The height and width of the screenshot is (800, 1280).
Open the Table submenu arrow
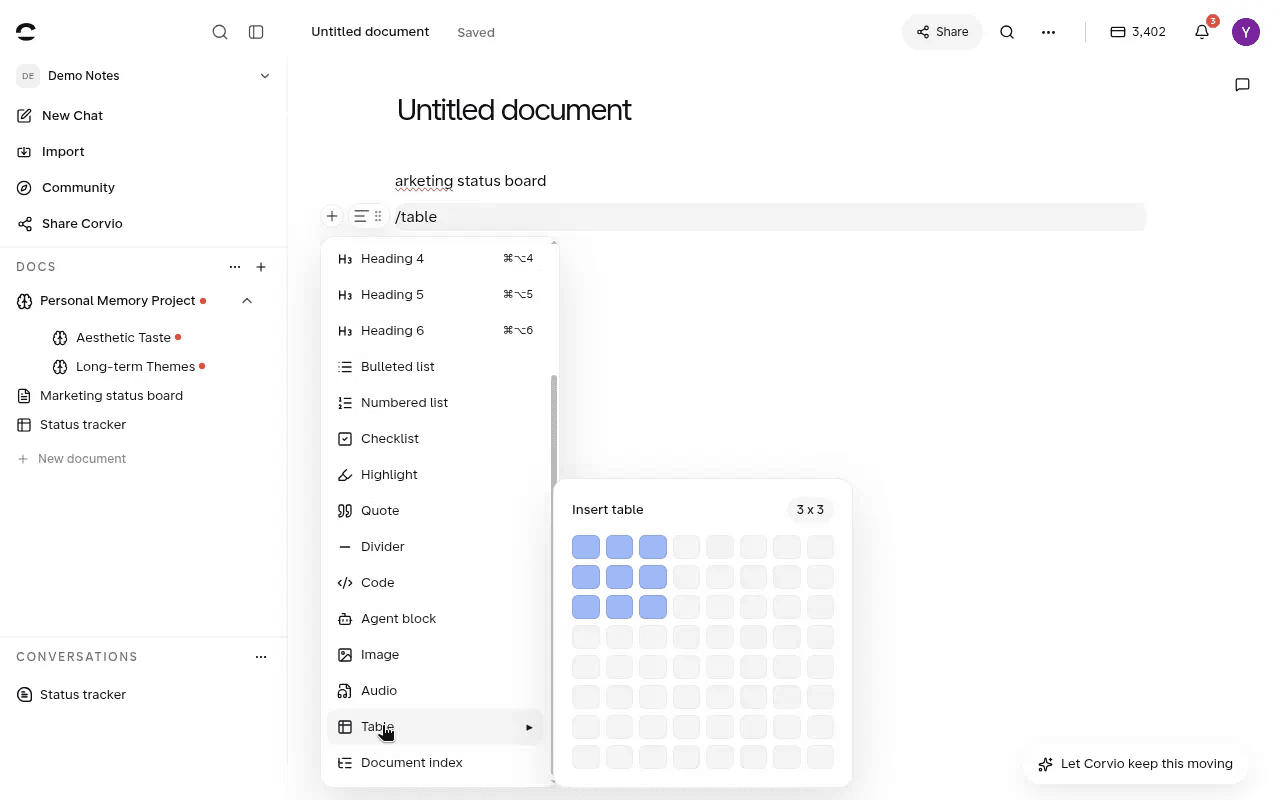(x=529, y=727)
